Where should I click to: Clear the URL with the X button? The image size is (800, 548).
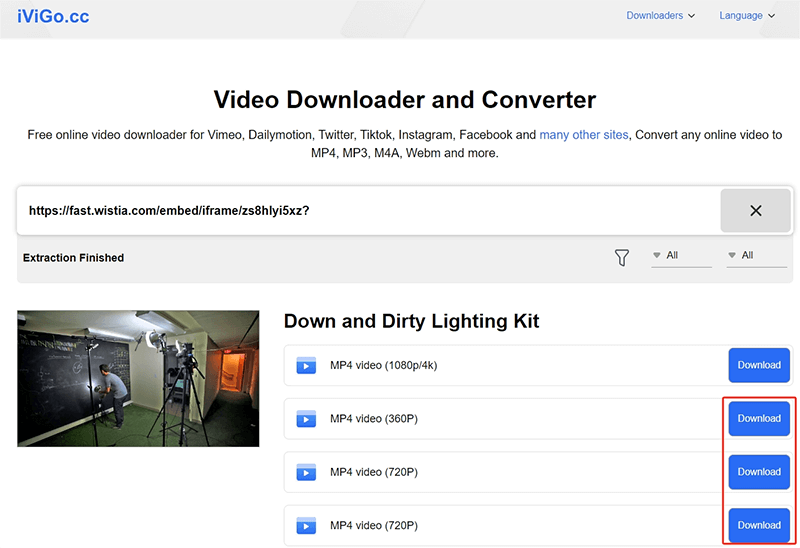click(x=756, y=211)
